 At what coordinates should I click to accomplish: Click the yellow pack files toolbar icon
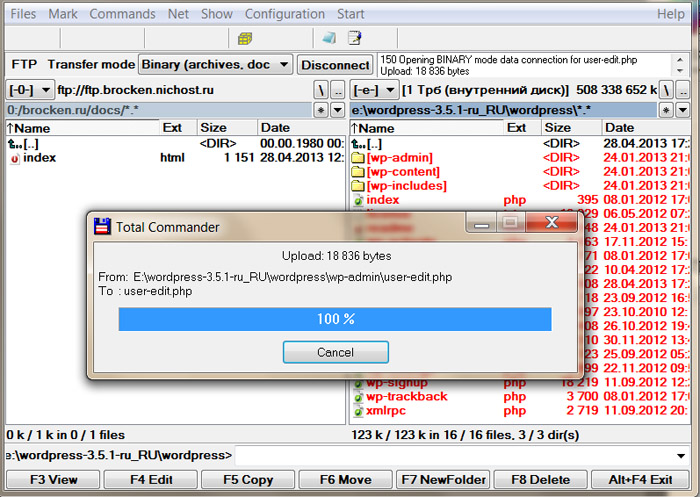pos(245,39)
